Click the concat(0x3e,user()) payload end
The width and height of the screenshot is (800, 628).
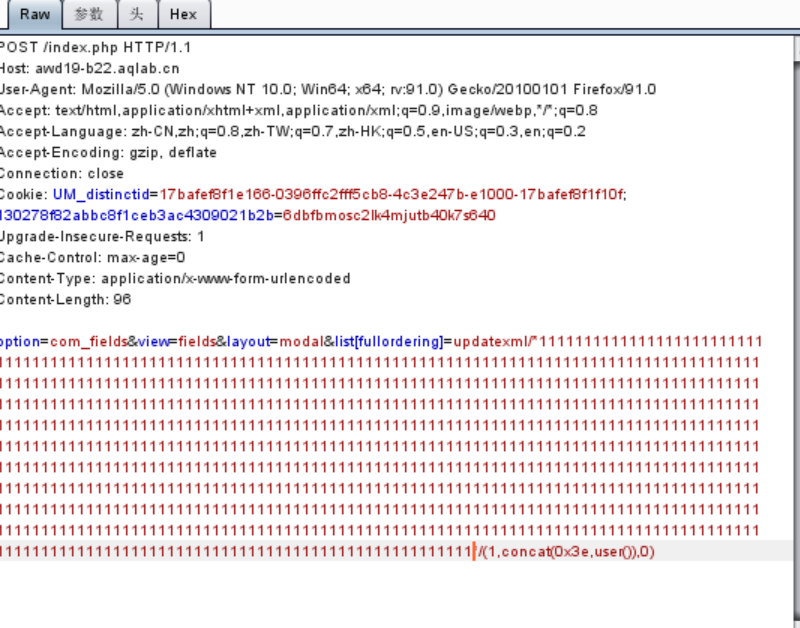tap(565, 551)
